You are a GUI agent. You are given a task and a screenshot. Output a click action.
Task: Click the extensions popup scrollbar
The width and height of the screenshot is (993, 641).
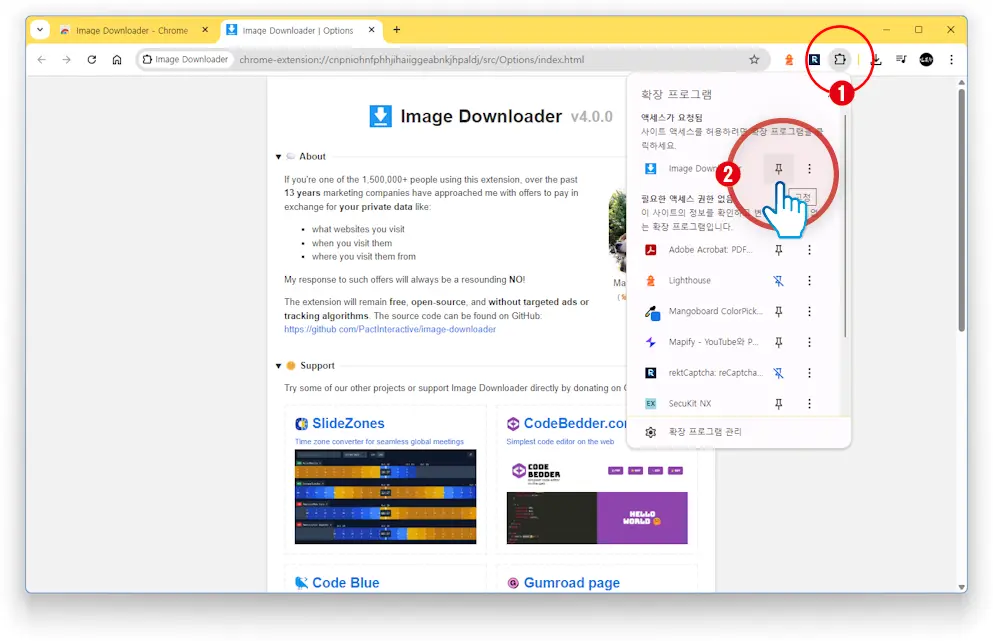coord(845,225)
